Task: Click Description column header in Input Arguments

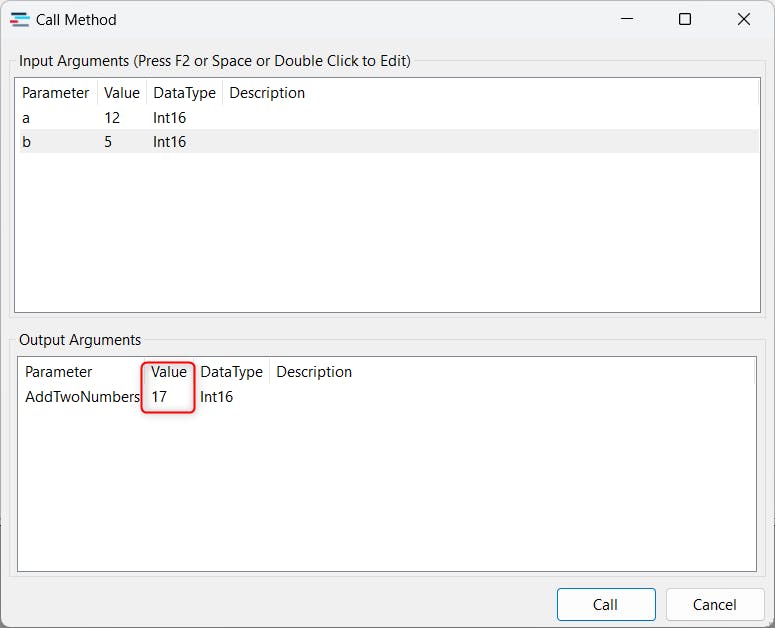Action: (267, 93)
